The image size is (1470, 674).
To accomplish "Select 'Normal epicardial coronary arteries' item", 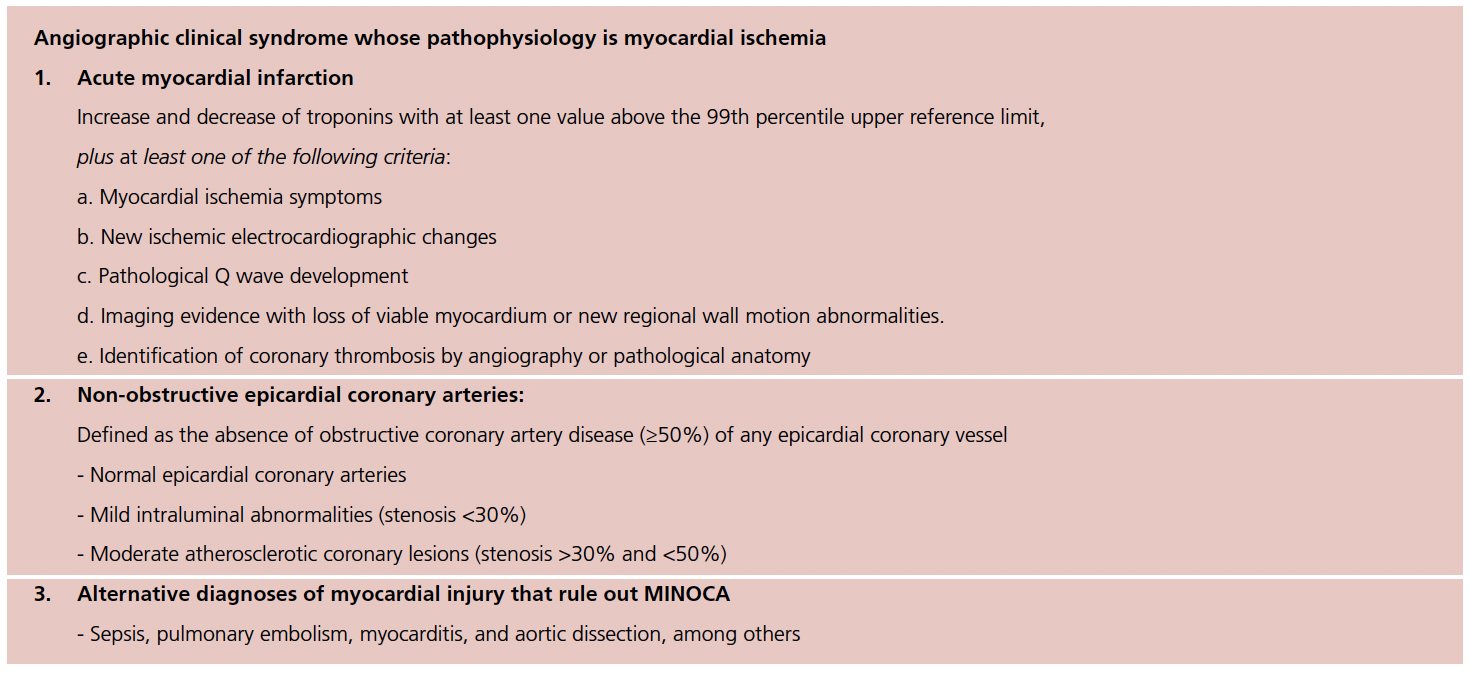I will [x=242, y=475].
